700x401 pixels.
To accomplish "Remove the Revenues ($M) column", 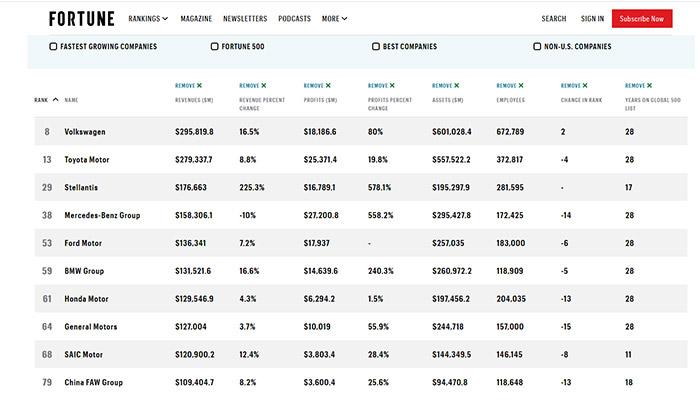I will (x=188, y=86).
